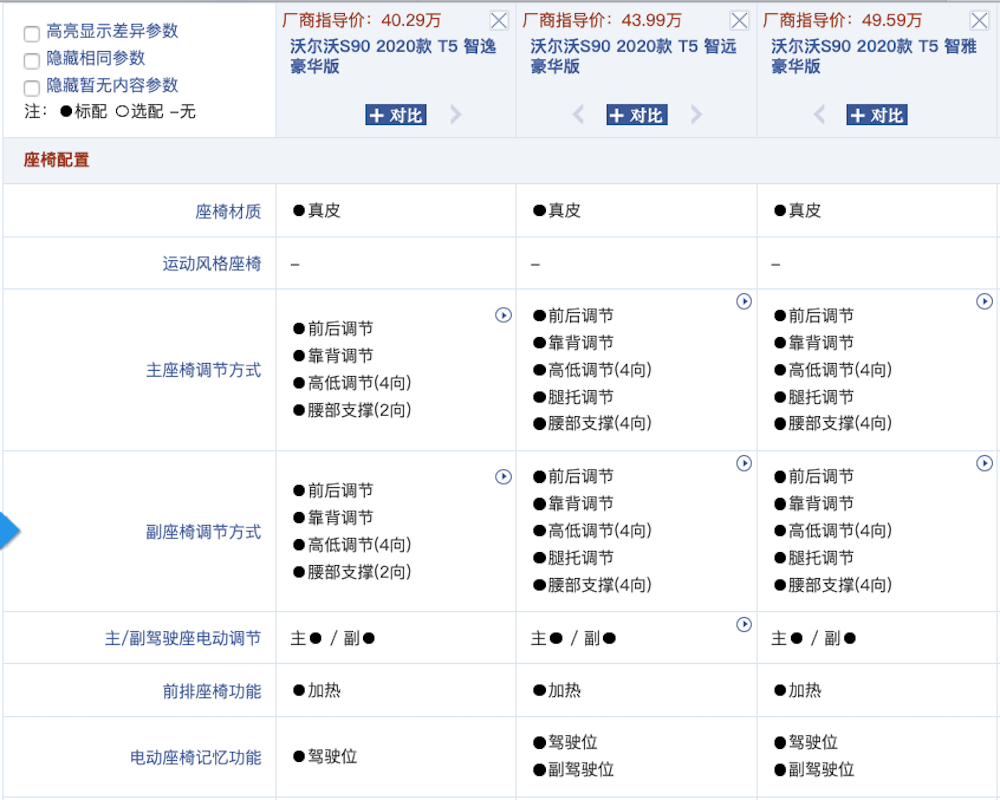Open video icon on 主/副驾驶座电动调节 row

(x=744, y=625)
